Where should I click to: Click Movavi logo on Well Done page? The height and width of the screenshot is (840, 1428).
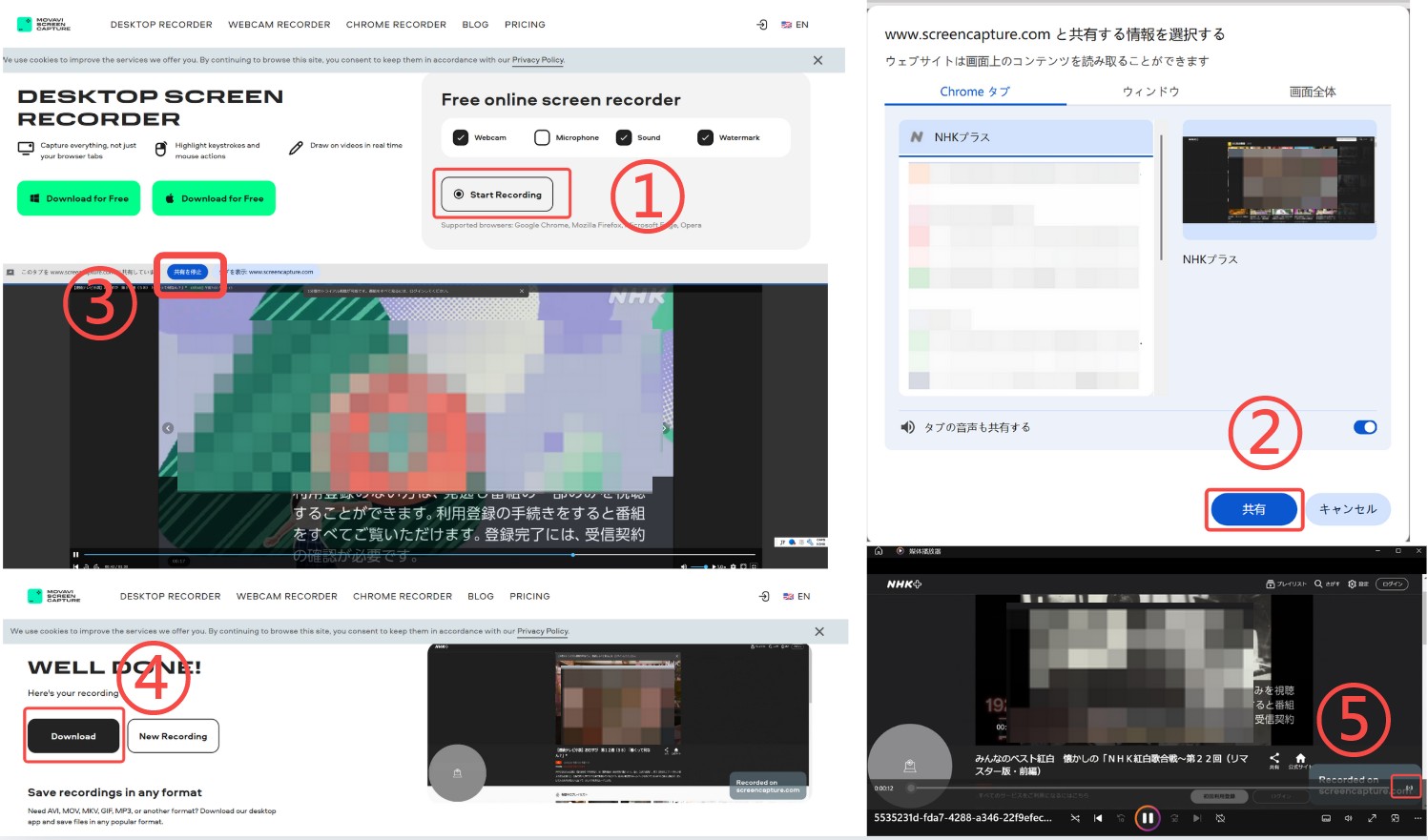tap(54, 596)
